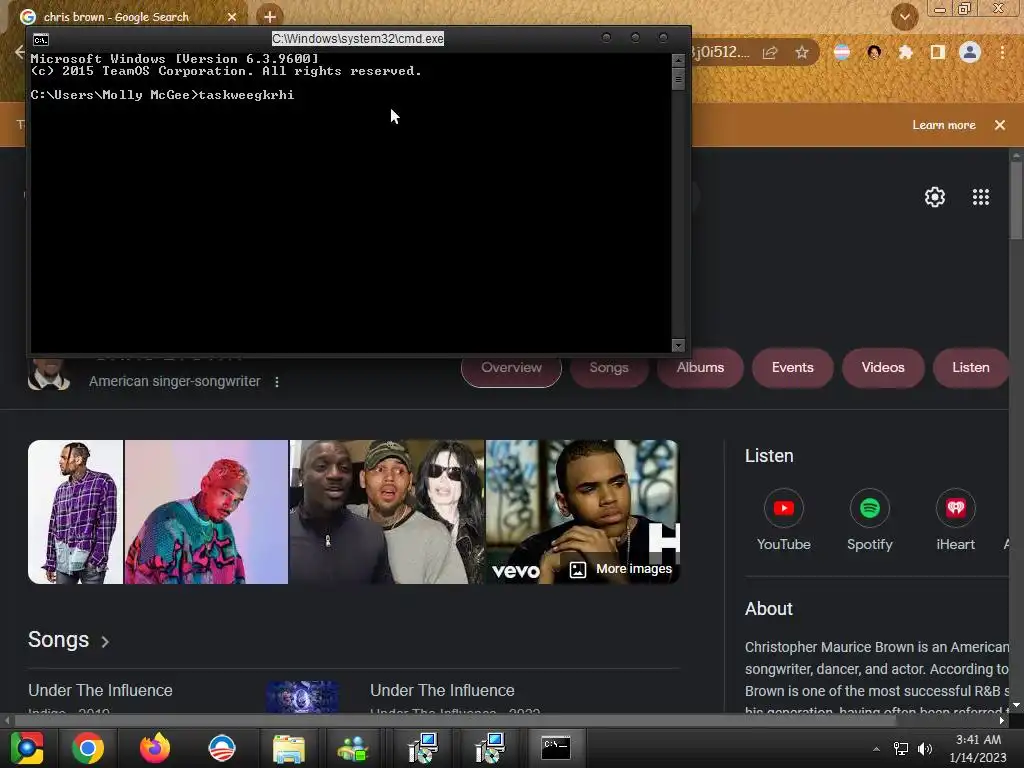Click Learn more in the banner
1024x768 pixels.
[x=944, y=125]
